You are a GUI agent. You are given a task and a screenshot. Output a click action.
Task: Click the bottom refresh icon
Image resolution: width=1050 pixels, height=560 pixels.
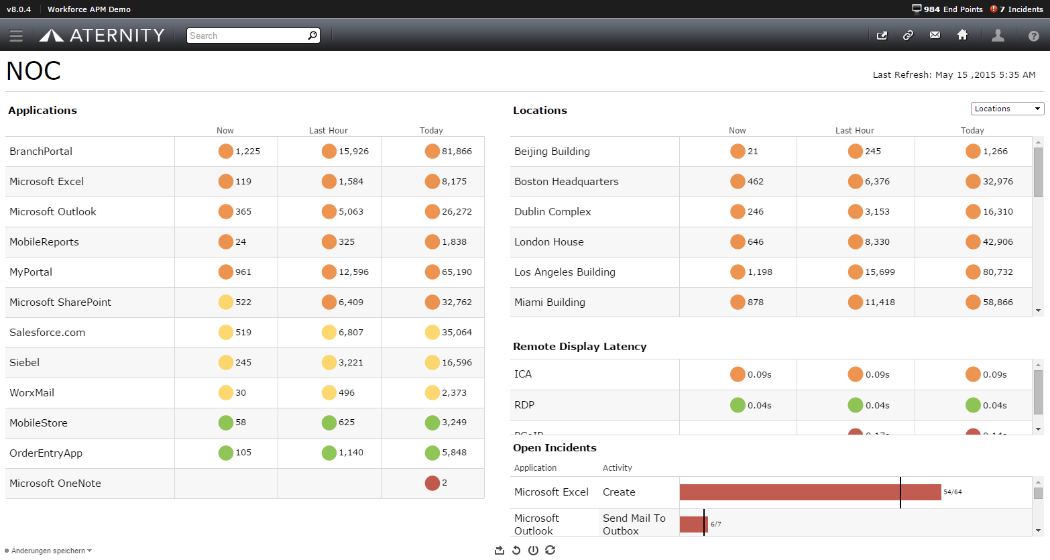[550, 550]
